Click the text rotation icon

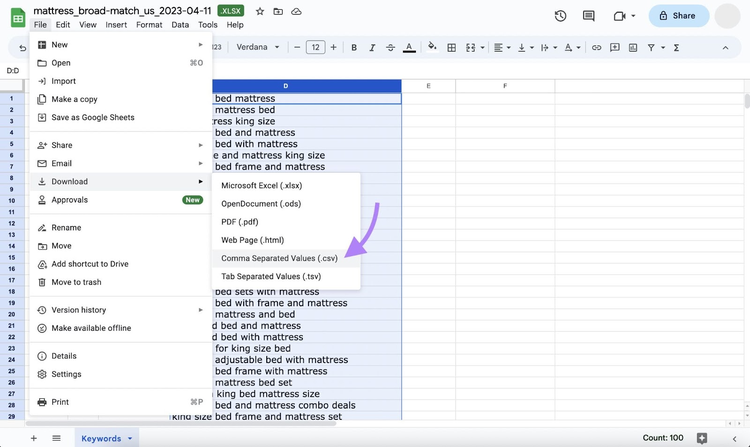[568, 47]
